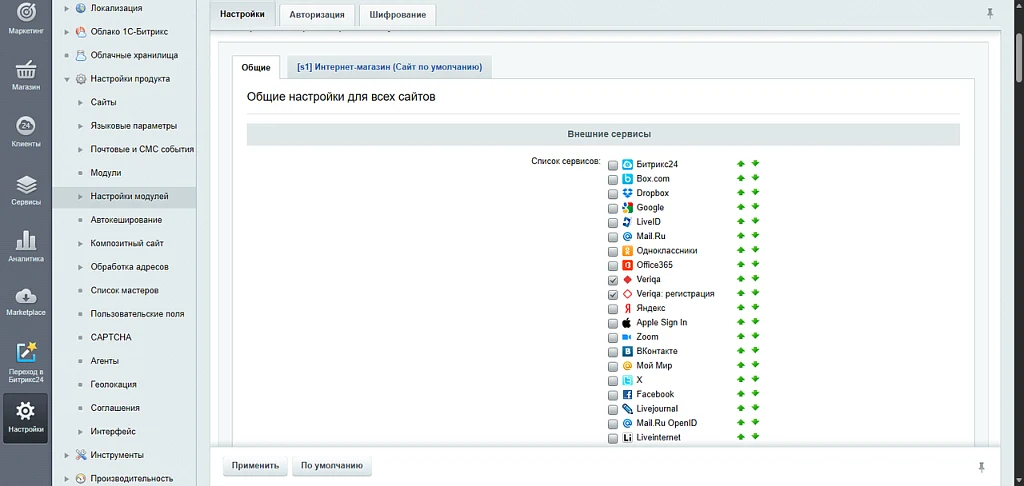Move Mail.Ru service down with the arrow
Viewport: 1024px width, 486px height.
(x=755, y=236)
